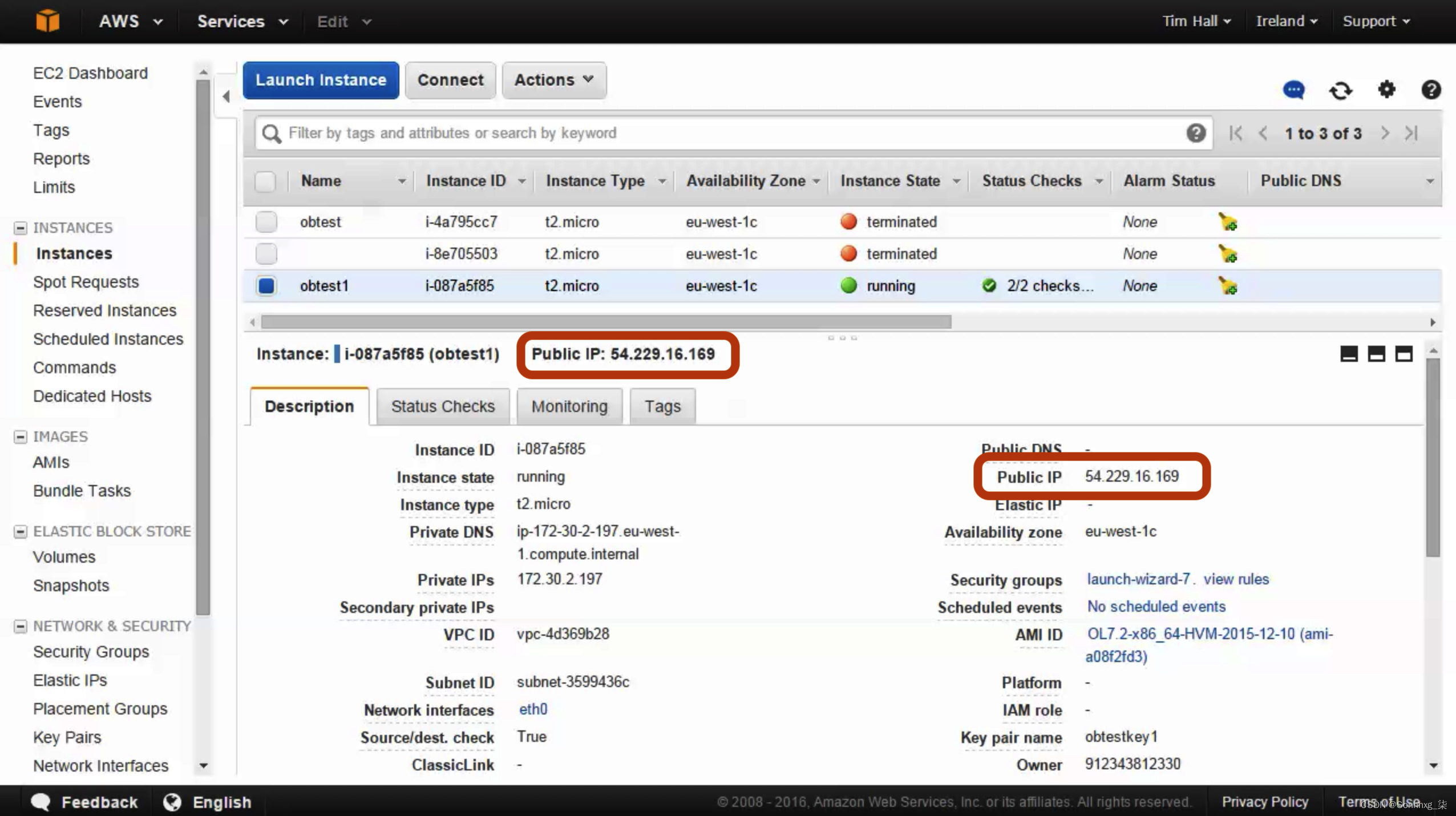Viewport: 1456px width, 816px height.
Task: Open the OL7.2-x86_64-HVM AMI ID link
Action: [1209, 645]
